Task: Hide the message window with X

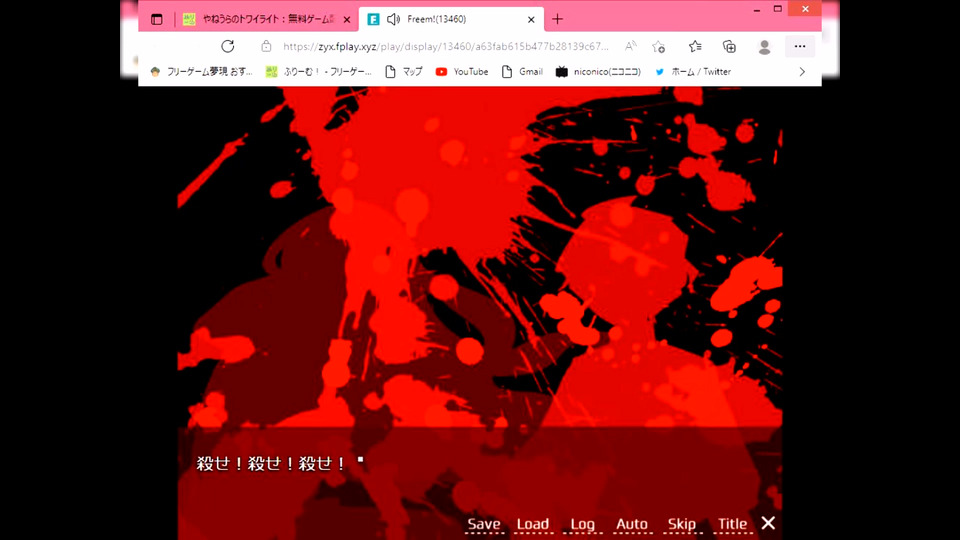Action: [768, 523]
